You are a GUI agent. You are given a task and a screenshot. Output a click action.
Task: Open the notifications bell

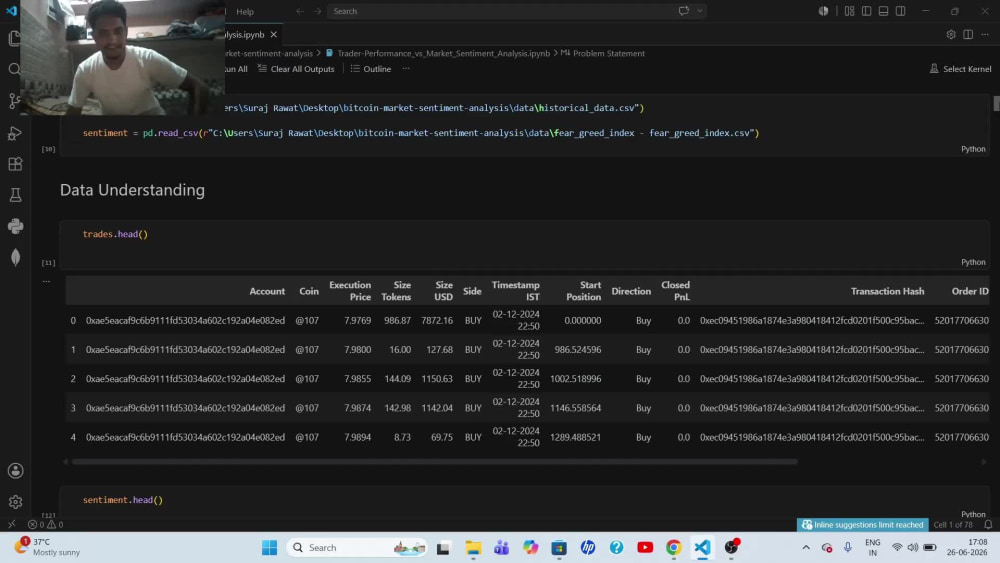[988, 525]
